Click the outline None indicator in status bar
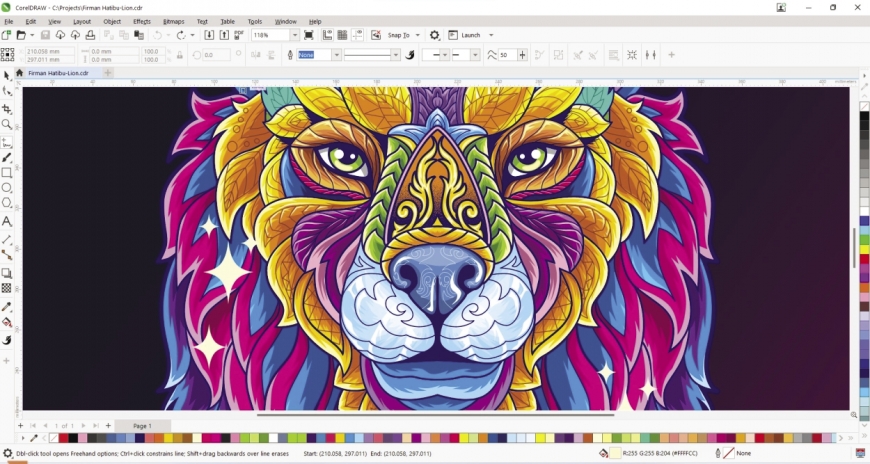This screenshot has width=870, height=464. pos(734,453)
